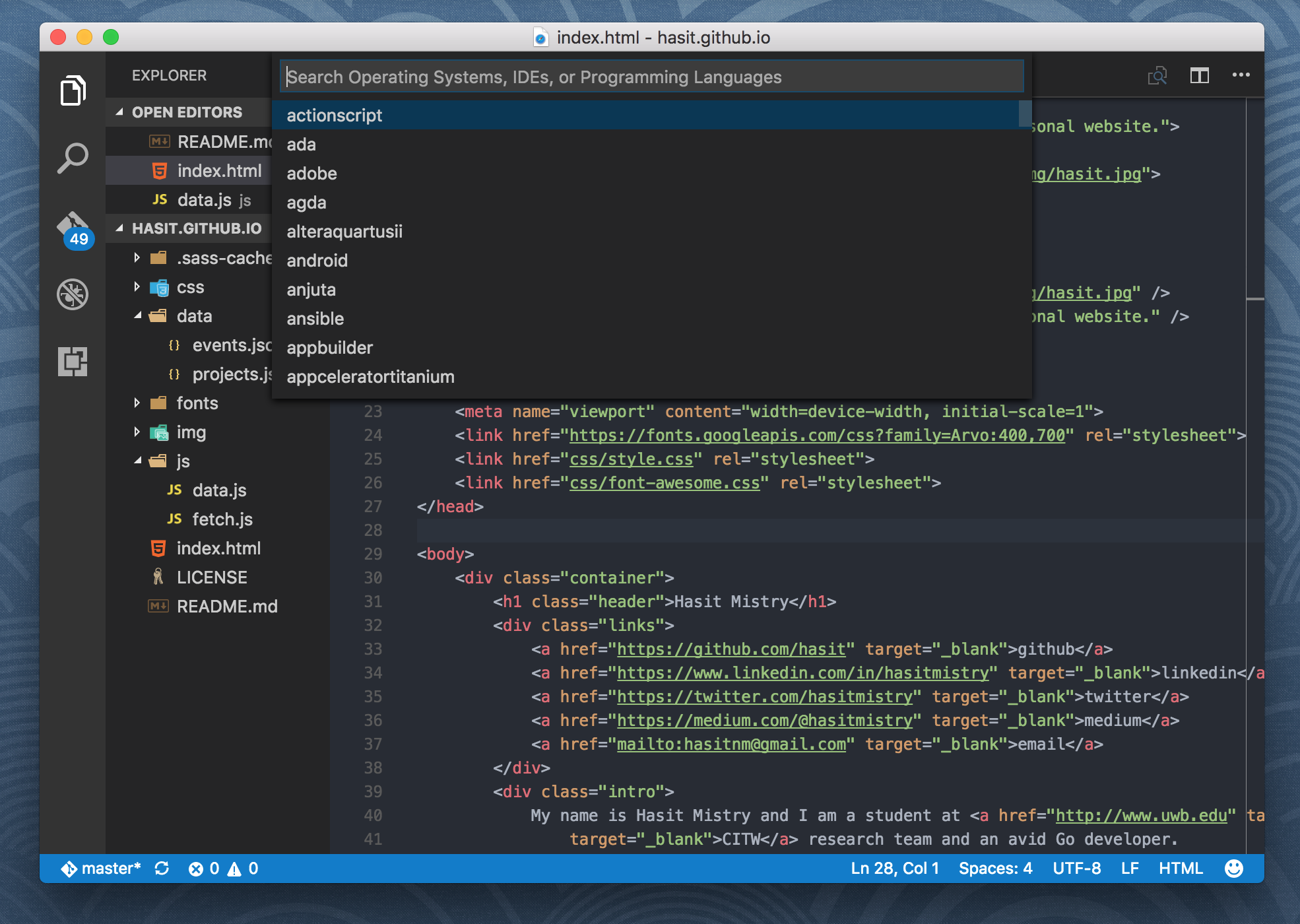This screenshot has width=1300, height=924.
Task: Click the quick pick search input field
Action: tap(651, 77)
